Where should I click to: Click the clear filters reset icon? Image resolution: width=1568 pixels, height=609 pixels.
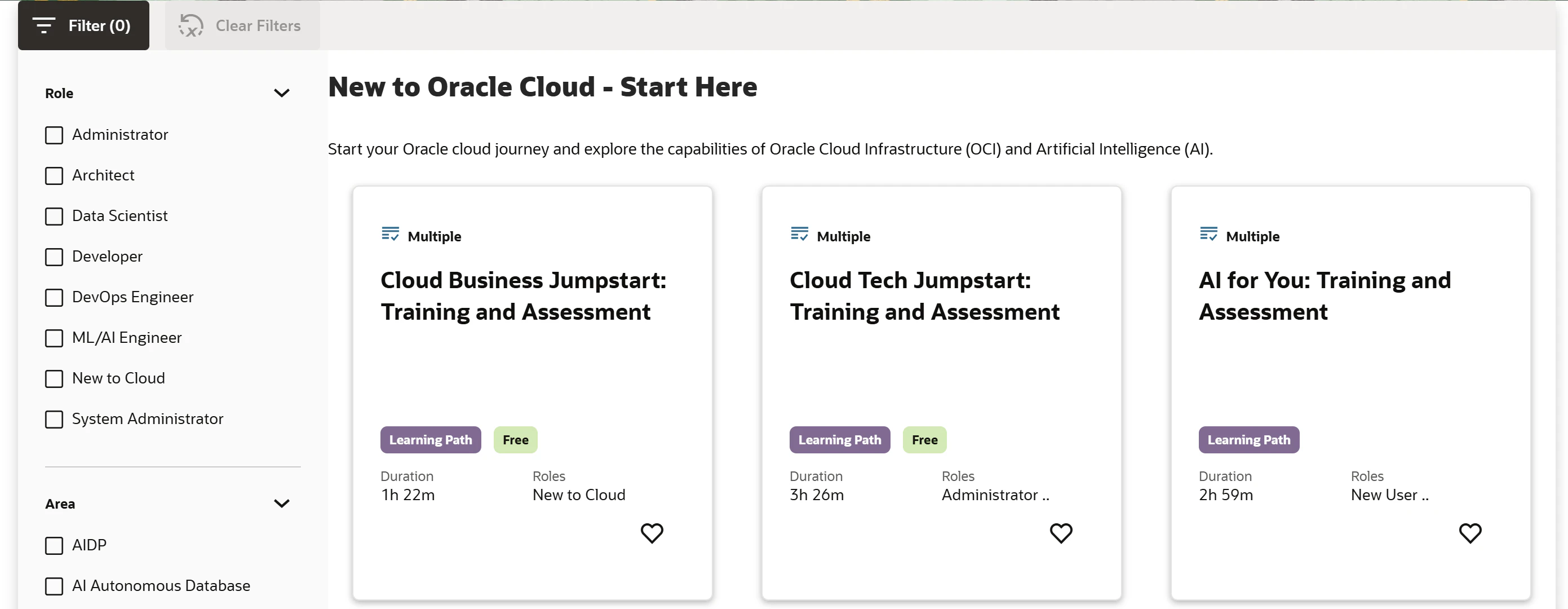[x=191, y=25]
